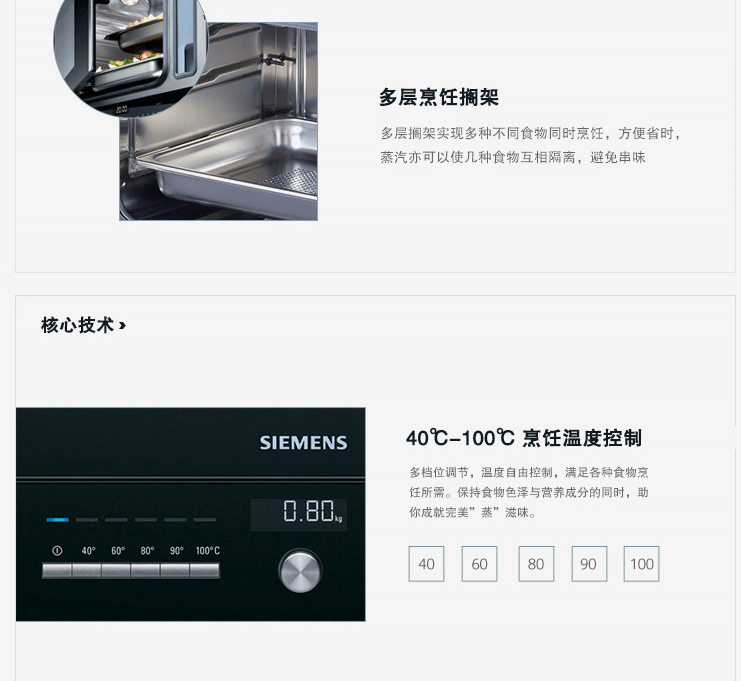Viewport: 741px width, 681px height.
Task: Select the 40° button label on the panel
Action: 88,551
